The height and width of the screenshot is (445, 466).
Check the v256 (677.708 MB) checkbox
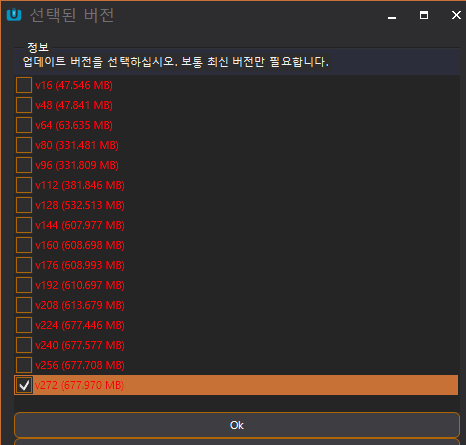(24, 365)
